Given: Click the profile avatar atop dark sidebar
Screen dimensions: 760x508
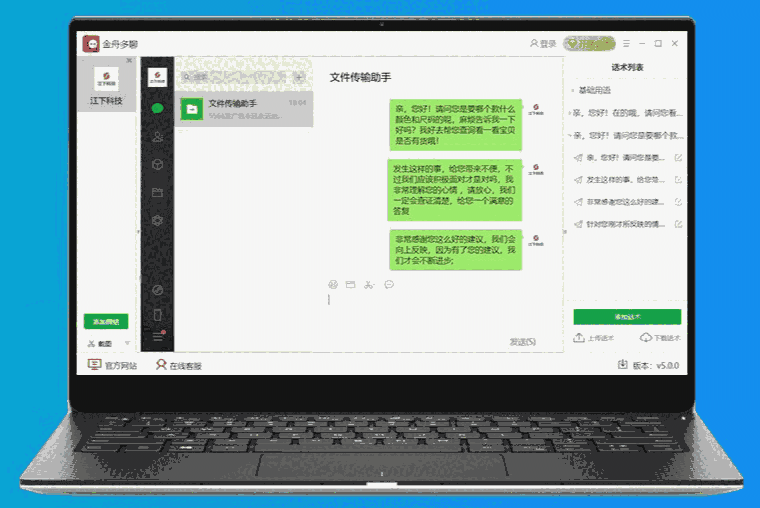Looking at the screenshot, I should (x=157, y=78).
